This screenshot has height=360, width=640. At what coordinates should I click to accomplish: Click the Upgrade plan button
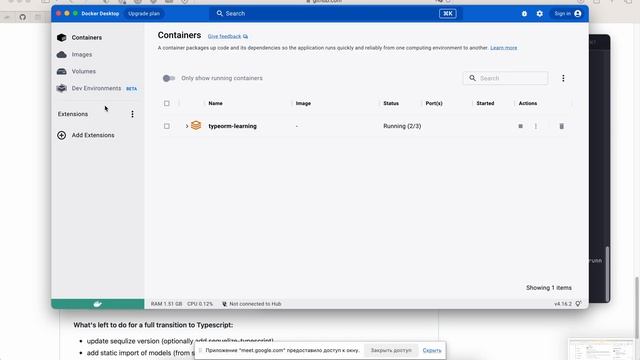pyautogui.click(x=144, y=13)
